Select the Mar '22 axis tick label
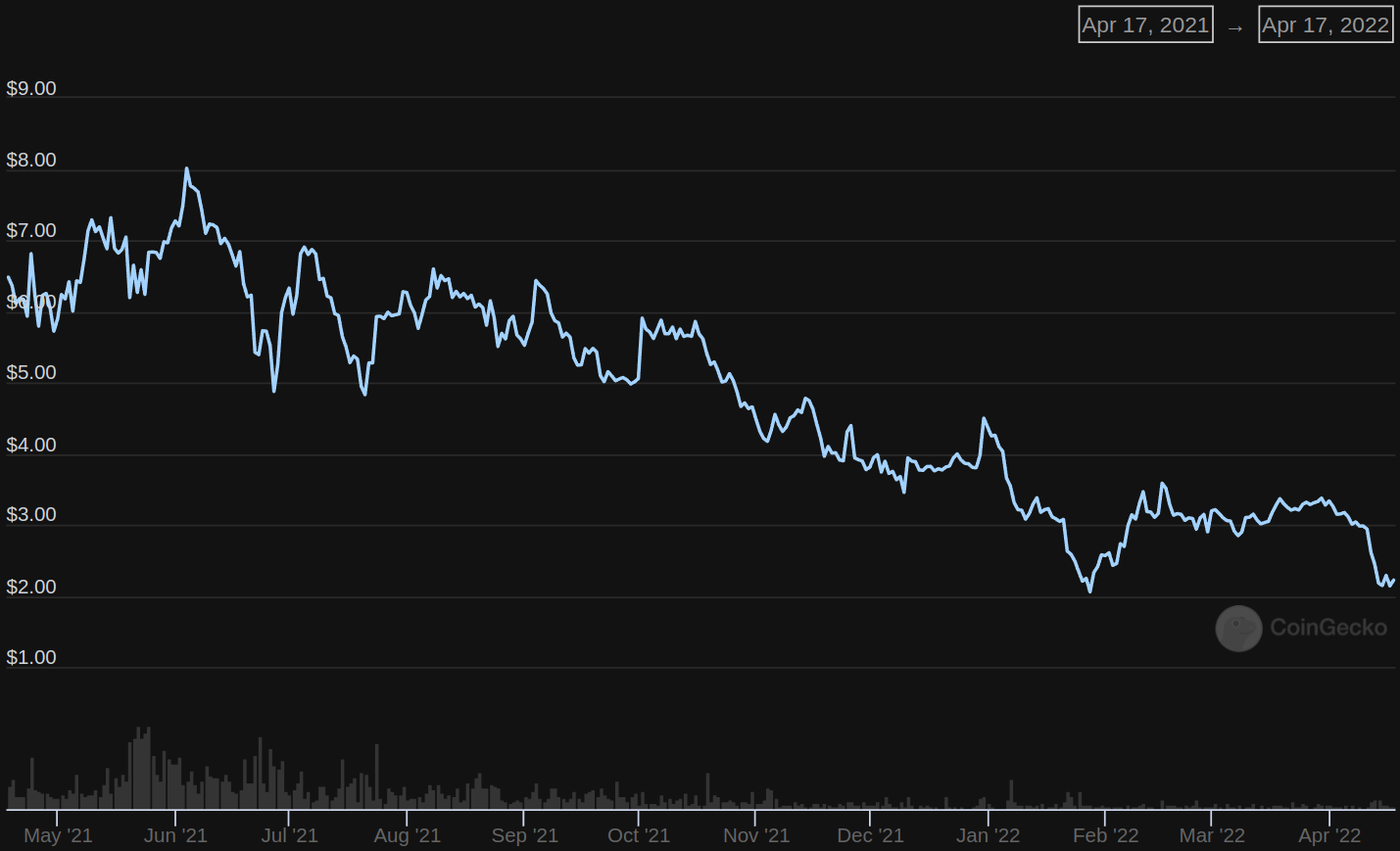Viewport: 1400px width, 851px height. click(1211, 835)
